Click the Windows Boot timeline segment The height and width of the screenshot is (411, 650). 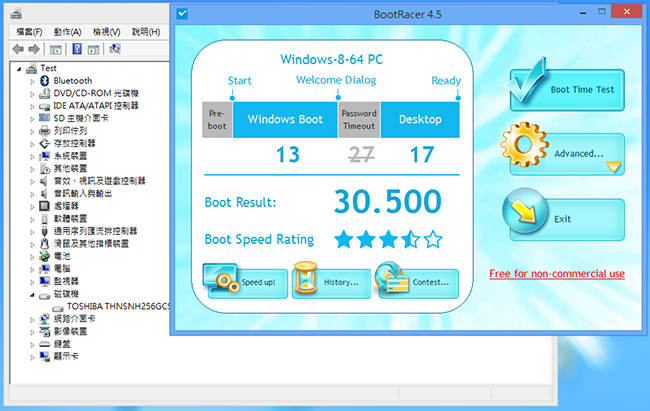[285, 119]
